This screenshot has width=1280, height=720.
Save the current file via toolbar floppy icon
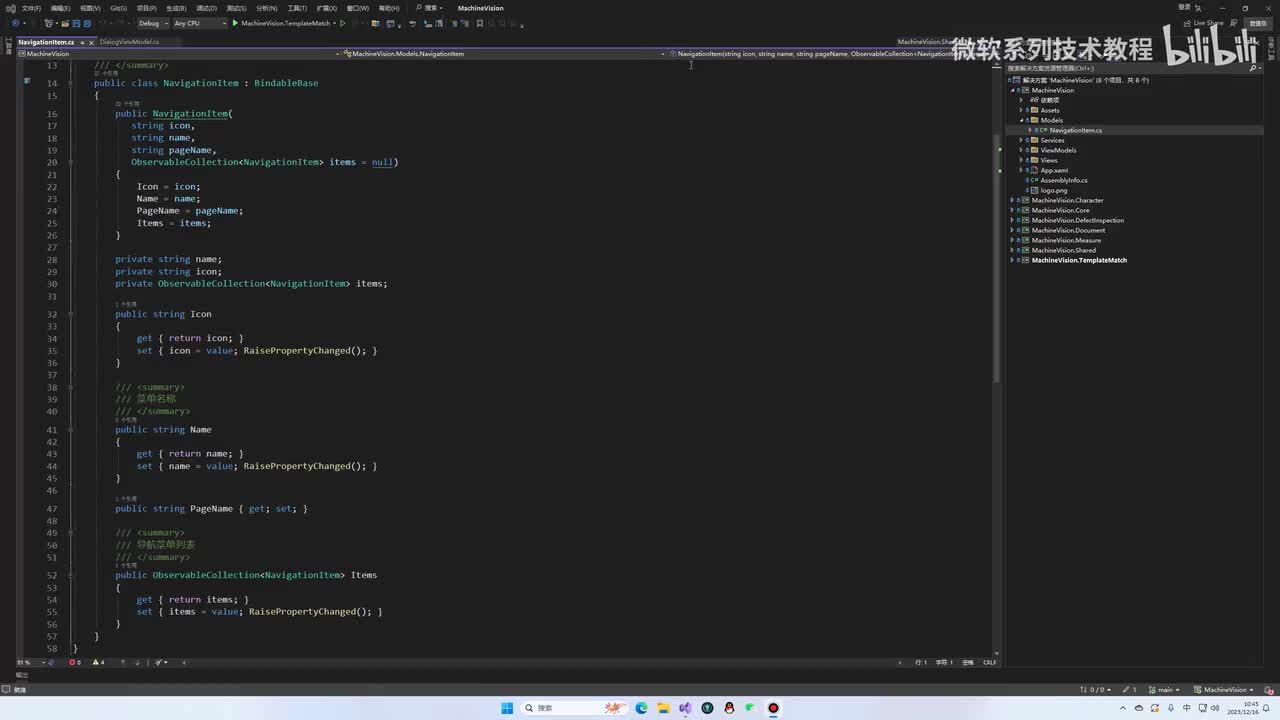click(76, 23)
